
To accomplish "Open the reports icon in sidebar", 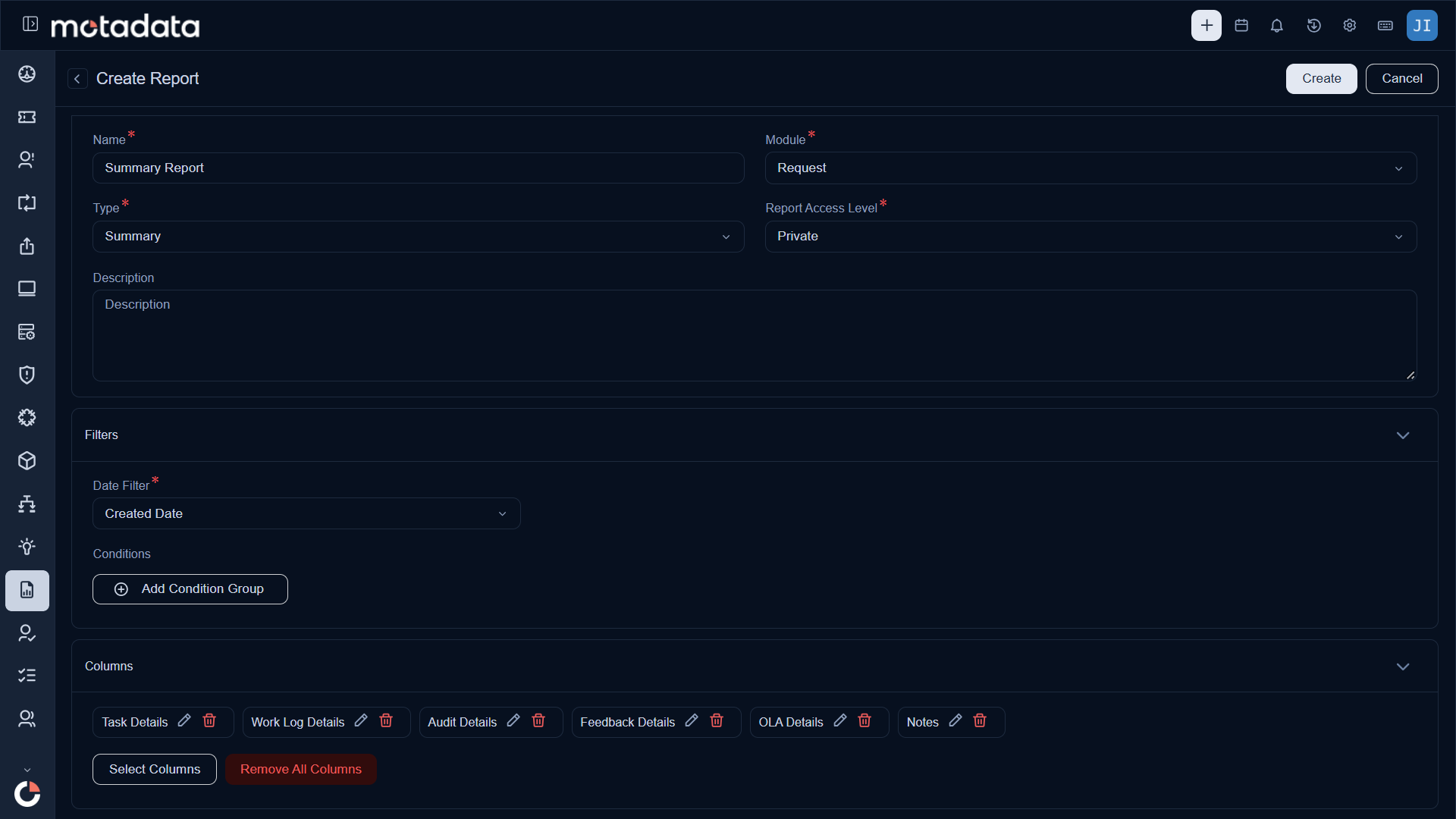I will click(27, 590).
